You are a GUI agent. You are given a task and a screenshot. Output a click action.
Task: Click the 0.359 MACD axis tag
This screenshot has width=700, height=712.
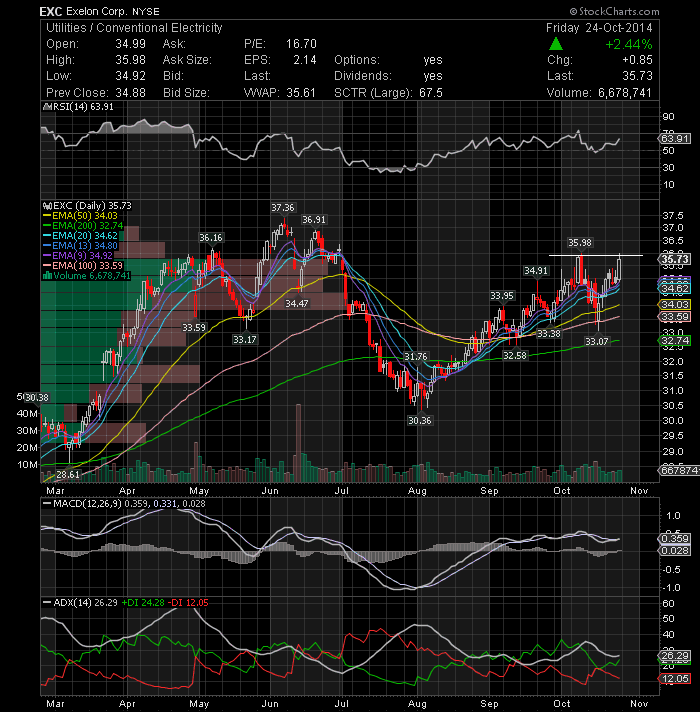[x=675, y=538]
